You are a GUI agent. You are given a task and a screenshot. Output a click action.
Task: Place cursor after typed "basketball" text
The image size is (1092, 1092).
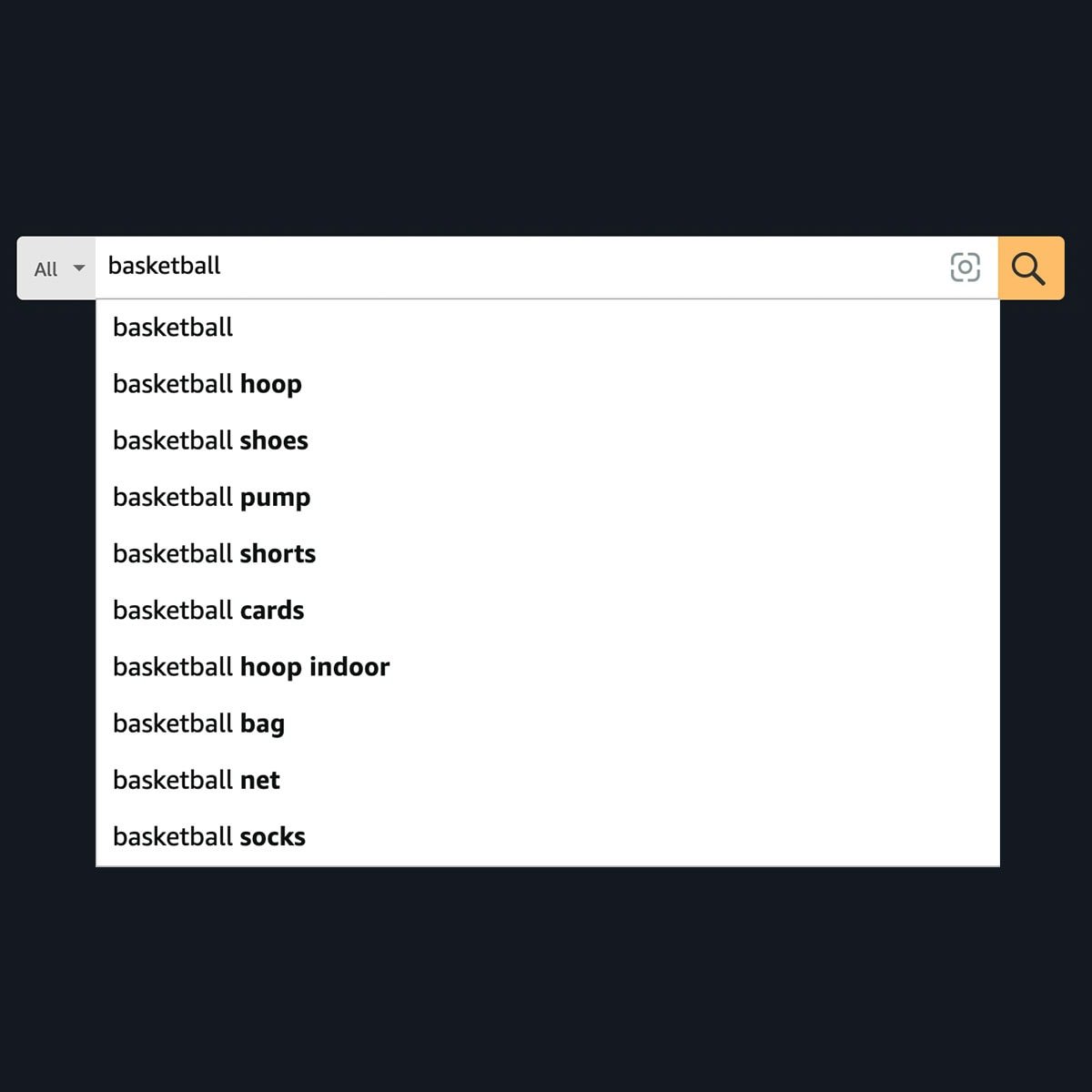tap(223, 266)
